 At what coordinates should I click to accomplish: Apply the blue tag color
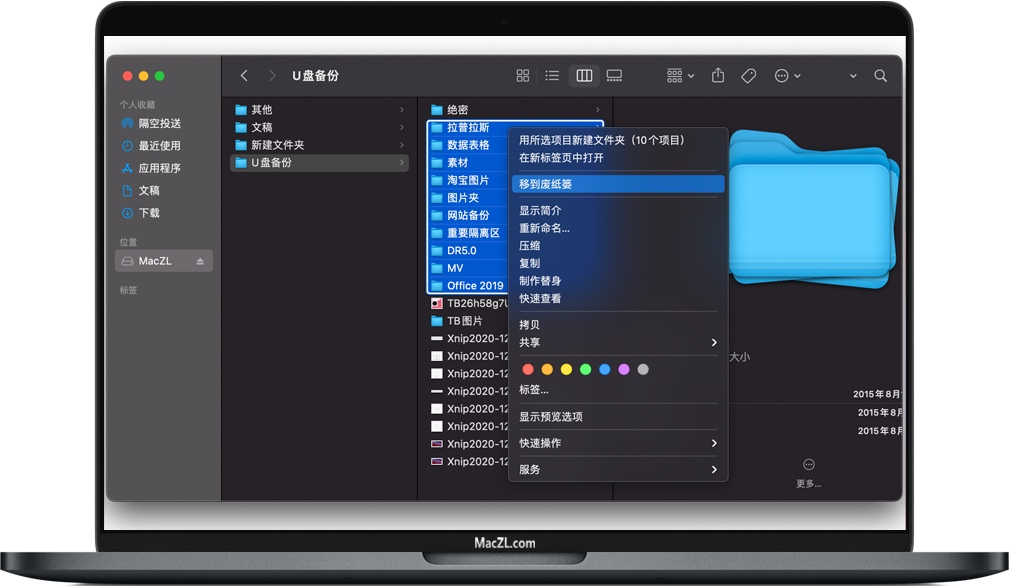pos(605,369)
